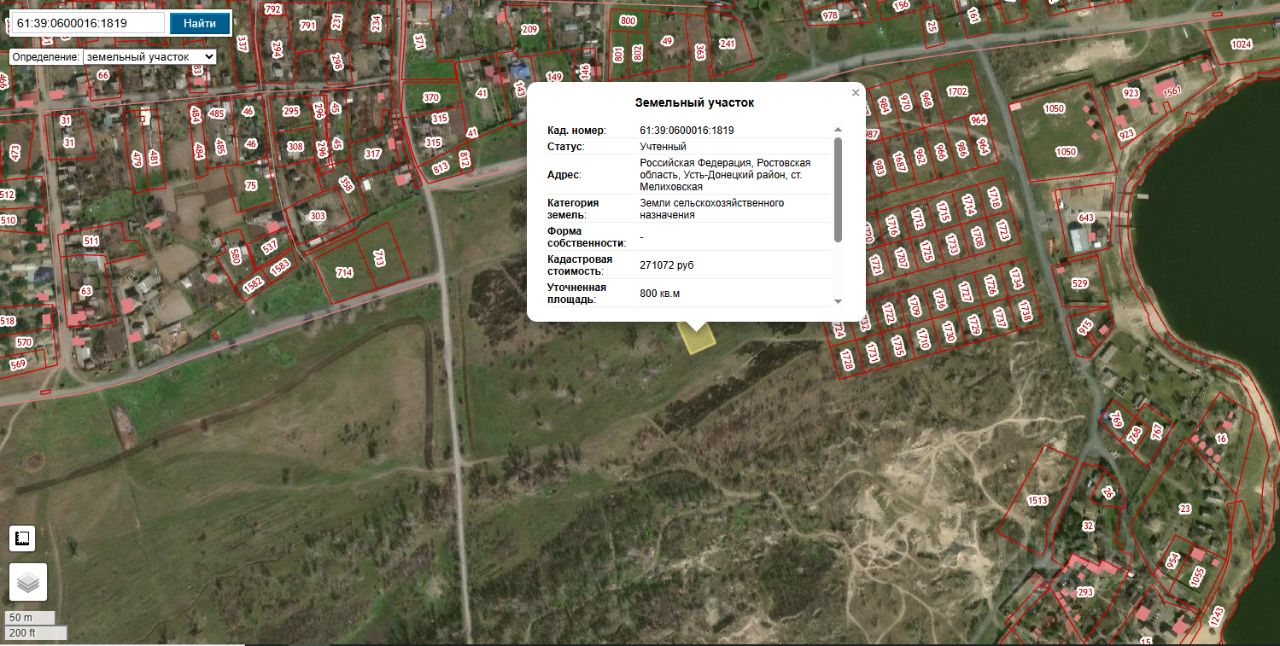Click the Найти search button

(199, 23)
